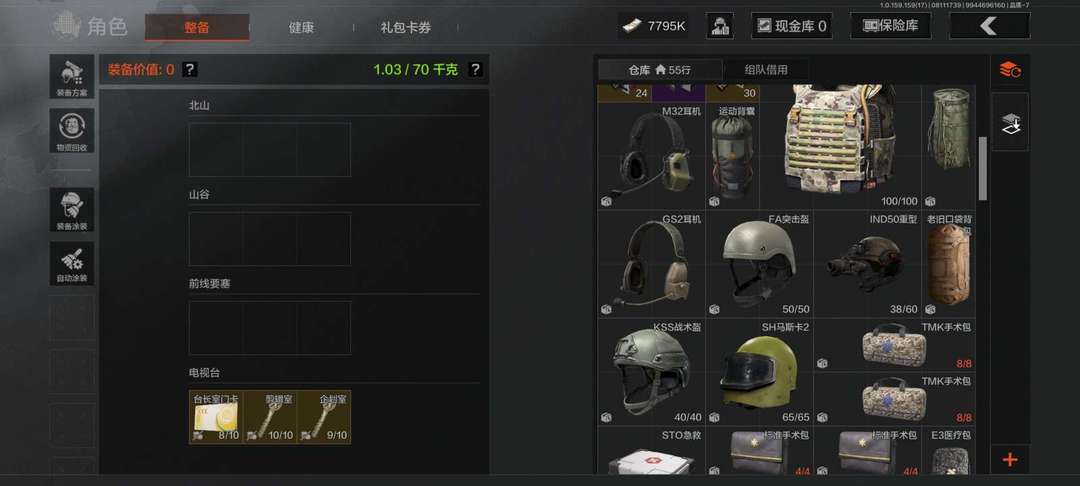Open the character profile icon beside cash

[720, 26]
